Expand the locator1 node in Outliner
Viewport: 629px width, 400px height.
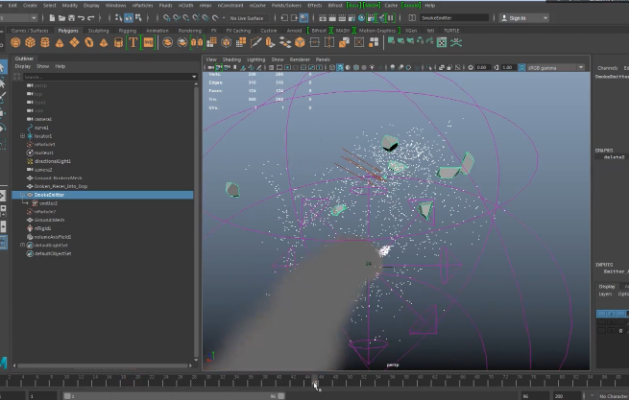coord(22,136)
